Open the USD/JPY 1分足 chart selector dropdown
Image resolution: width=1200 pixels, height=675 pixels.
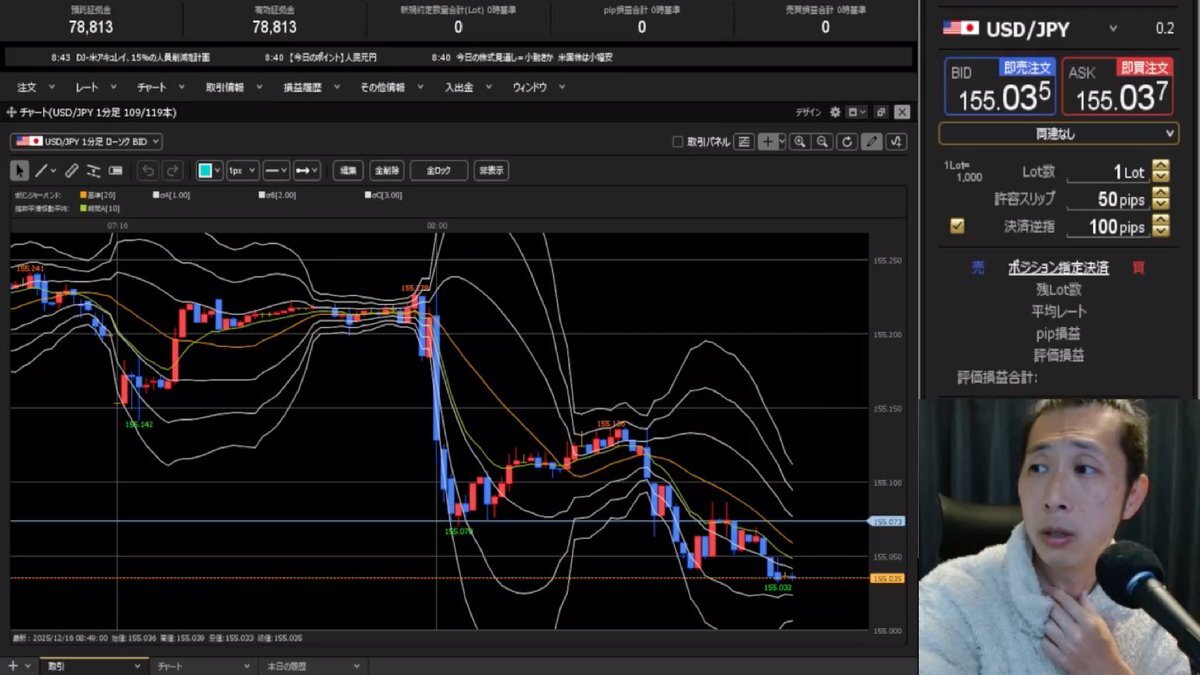click(86, 142)
